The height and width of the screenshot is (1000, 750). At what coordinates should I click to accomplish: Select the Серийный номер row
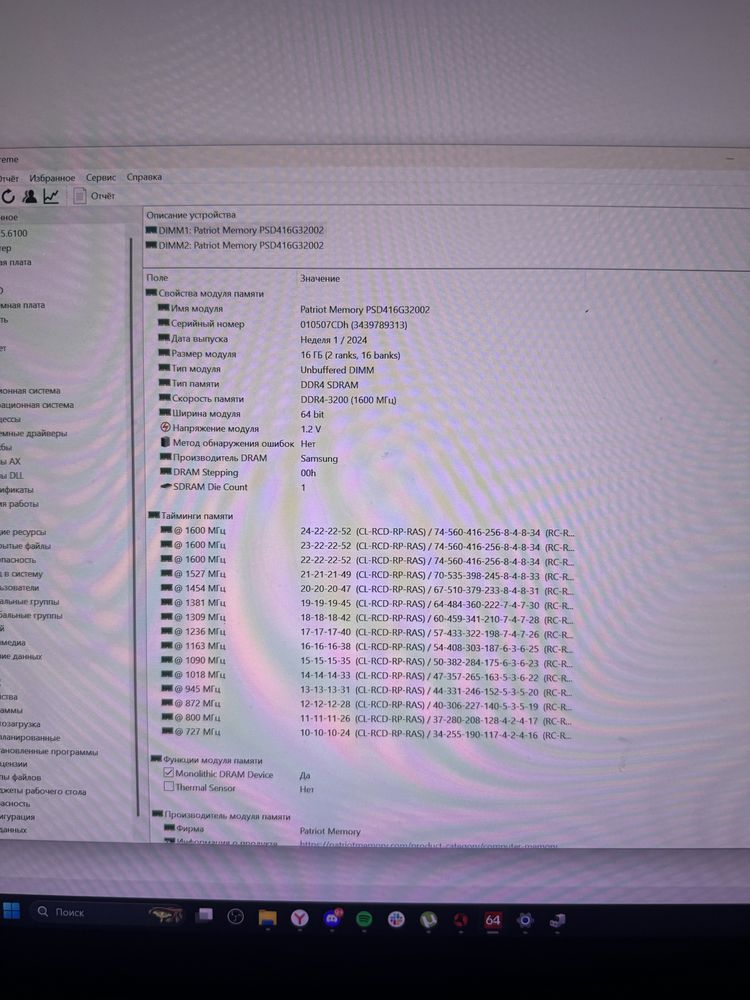tap(283, 324)
